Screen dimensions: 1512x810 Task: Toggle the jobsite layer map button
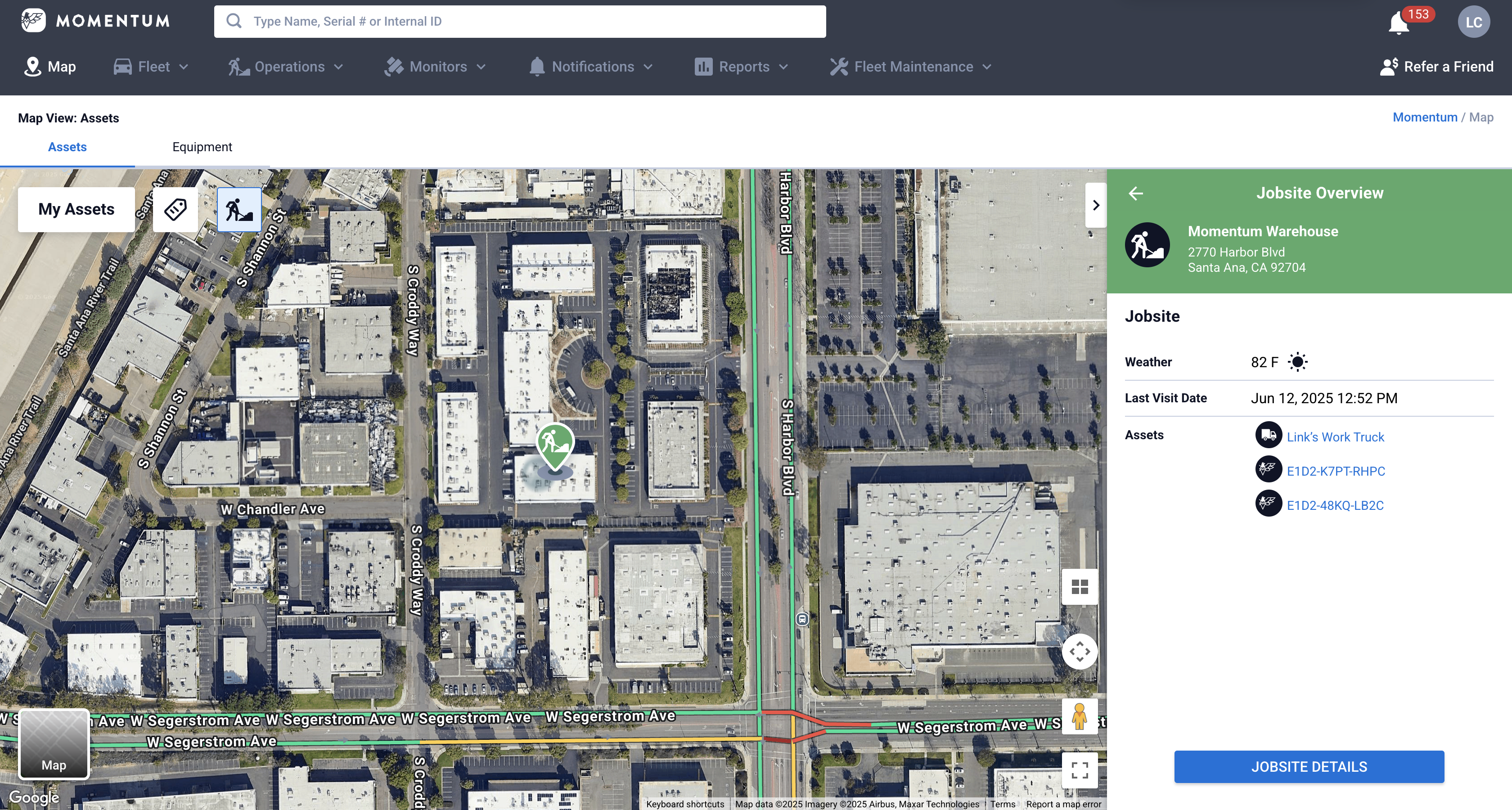tap(239, 210)
